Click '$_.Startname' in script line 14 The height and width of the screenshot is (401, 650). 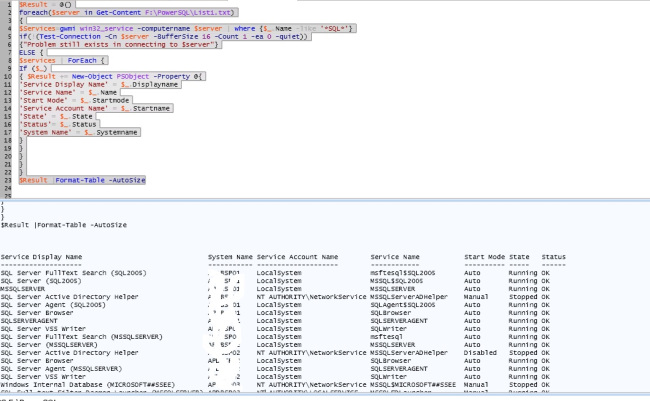[x=145, y=108]
